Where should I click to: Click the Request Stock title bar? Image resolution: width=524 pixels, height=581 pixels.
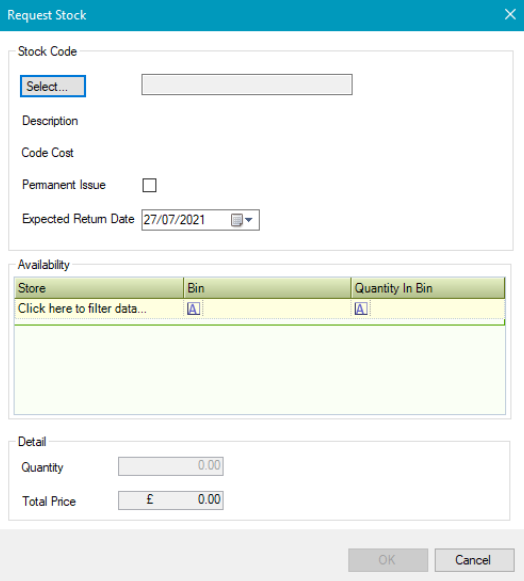click(x=252, y=15)
